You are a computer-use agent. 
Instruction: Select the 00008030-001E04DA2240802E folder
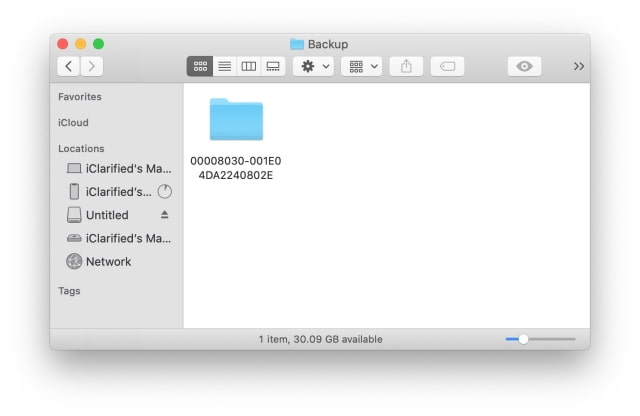(236, 120)
